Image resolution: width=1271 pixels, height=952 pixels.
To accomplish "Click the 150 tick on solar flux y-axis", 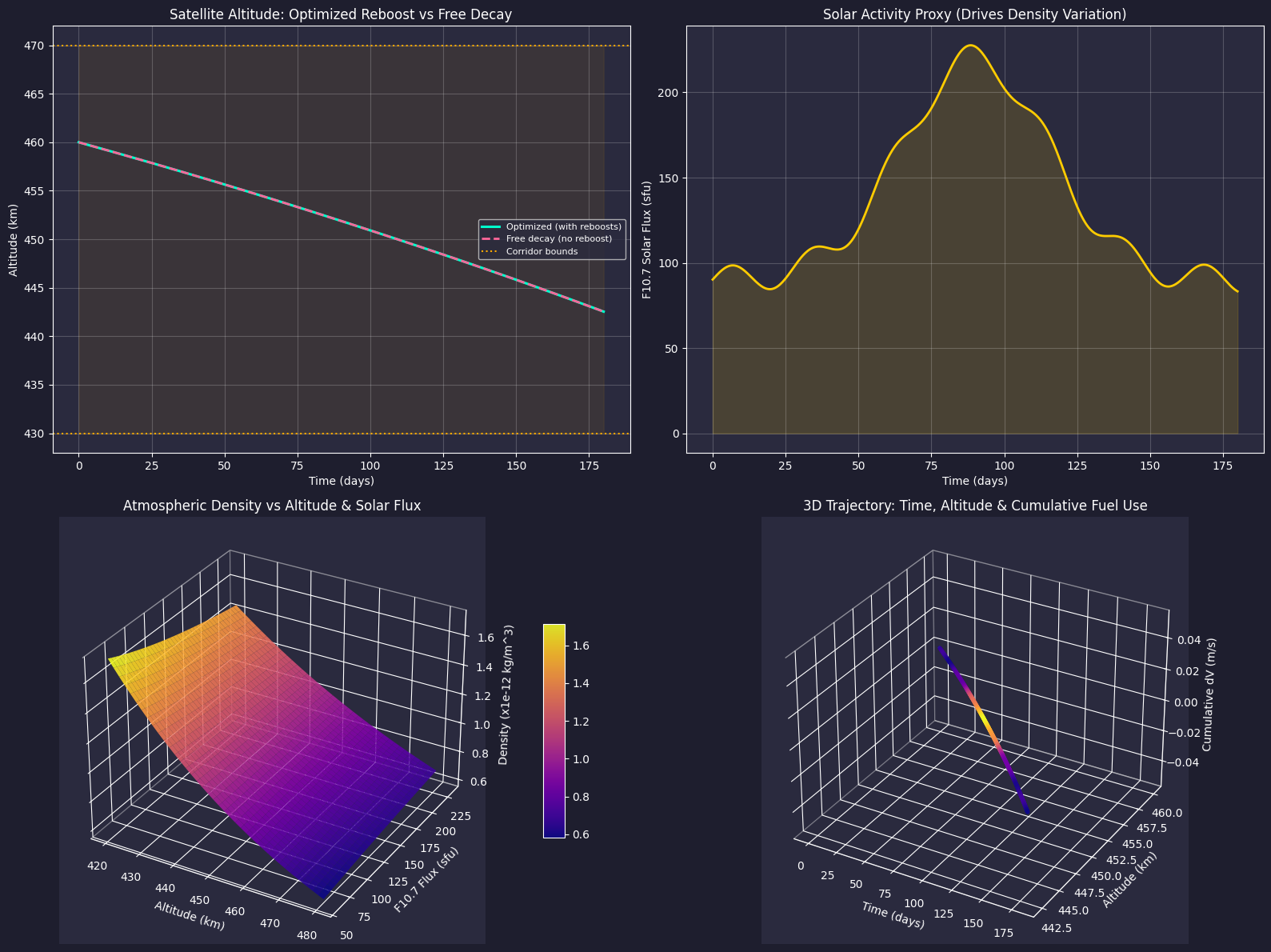I will (671, 178).
